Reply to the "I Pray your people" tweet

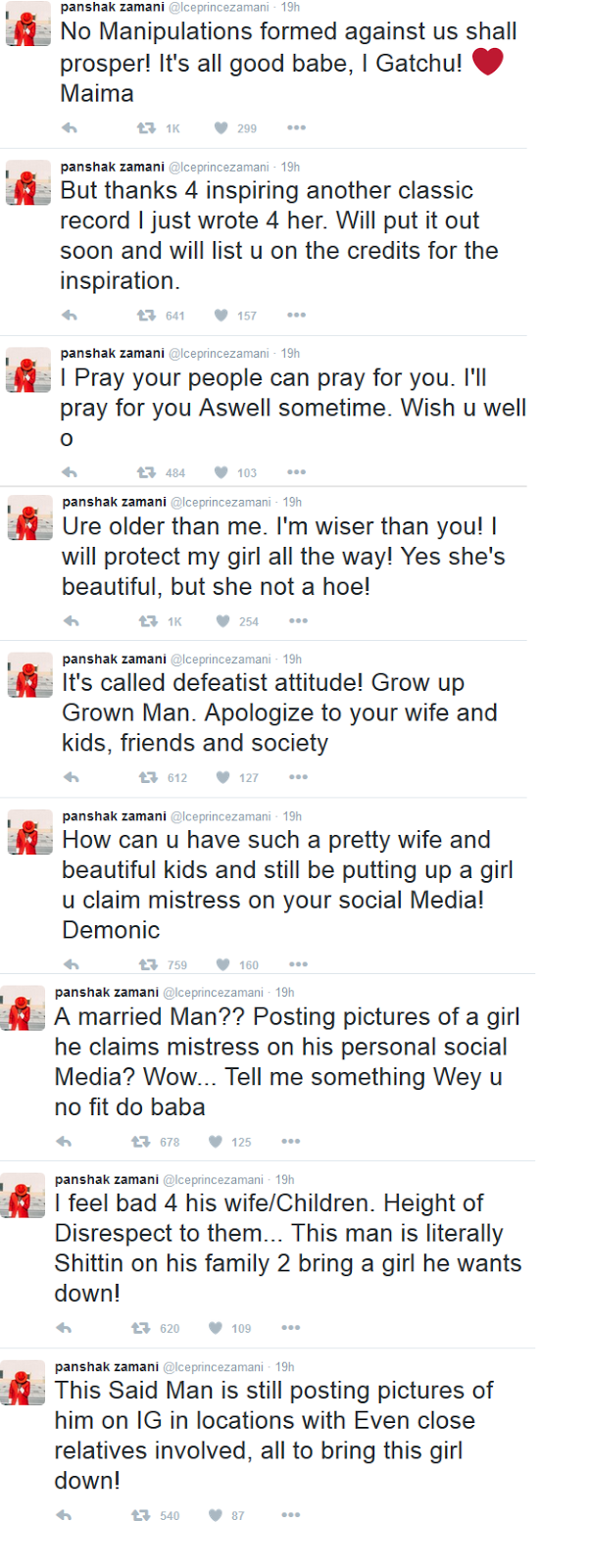pyautogui.click(x=70, y=472)
